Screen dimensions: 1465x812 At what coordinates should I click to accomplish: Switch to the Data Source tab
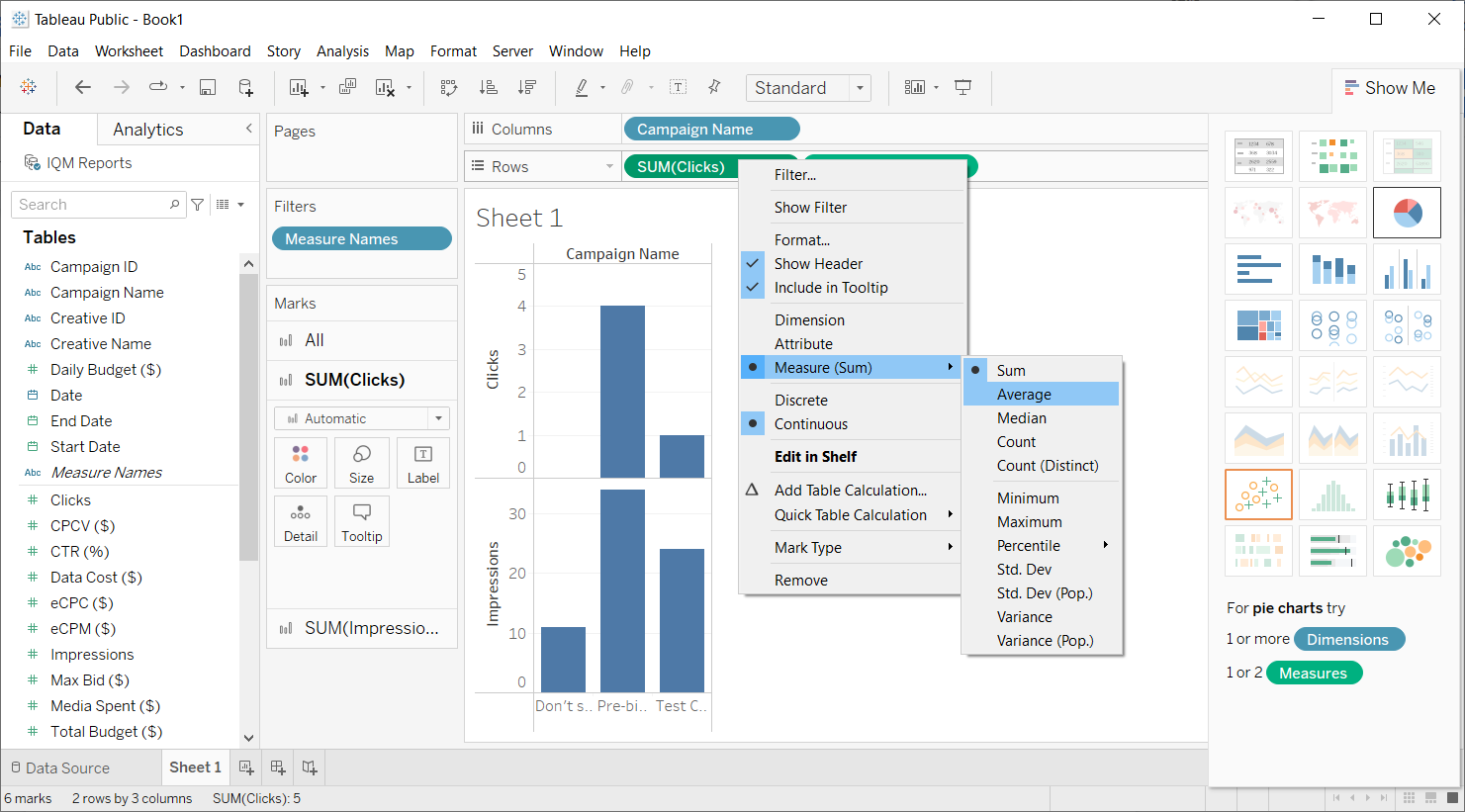[59, 768]
